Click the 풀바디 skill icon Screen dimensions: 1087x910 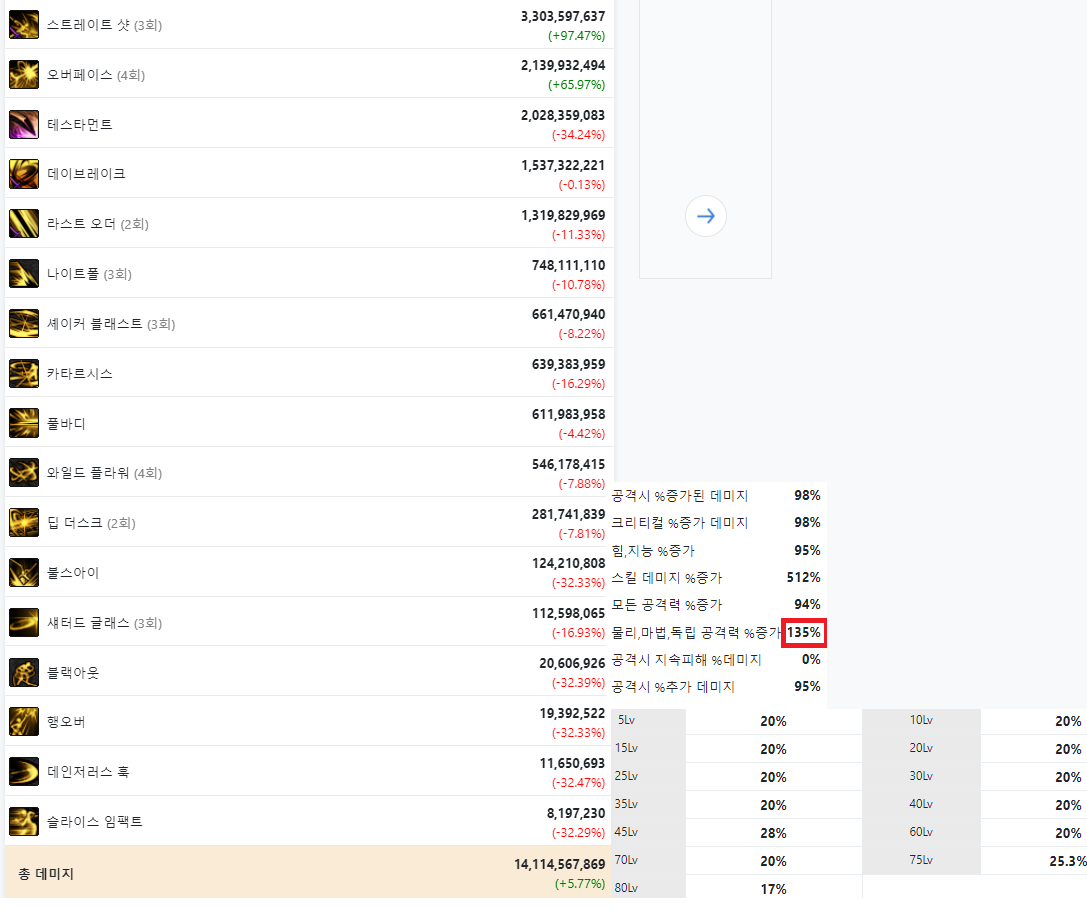pyautogui.click(x=24, y=423)
